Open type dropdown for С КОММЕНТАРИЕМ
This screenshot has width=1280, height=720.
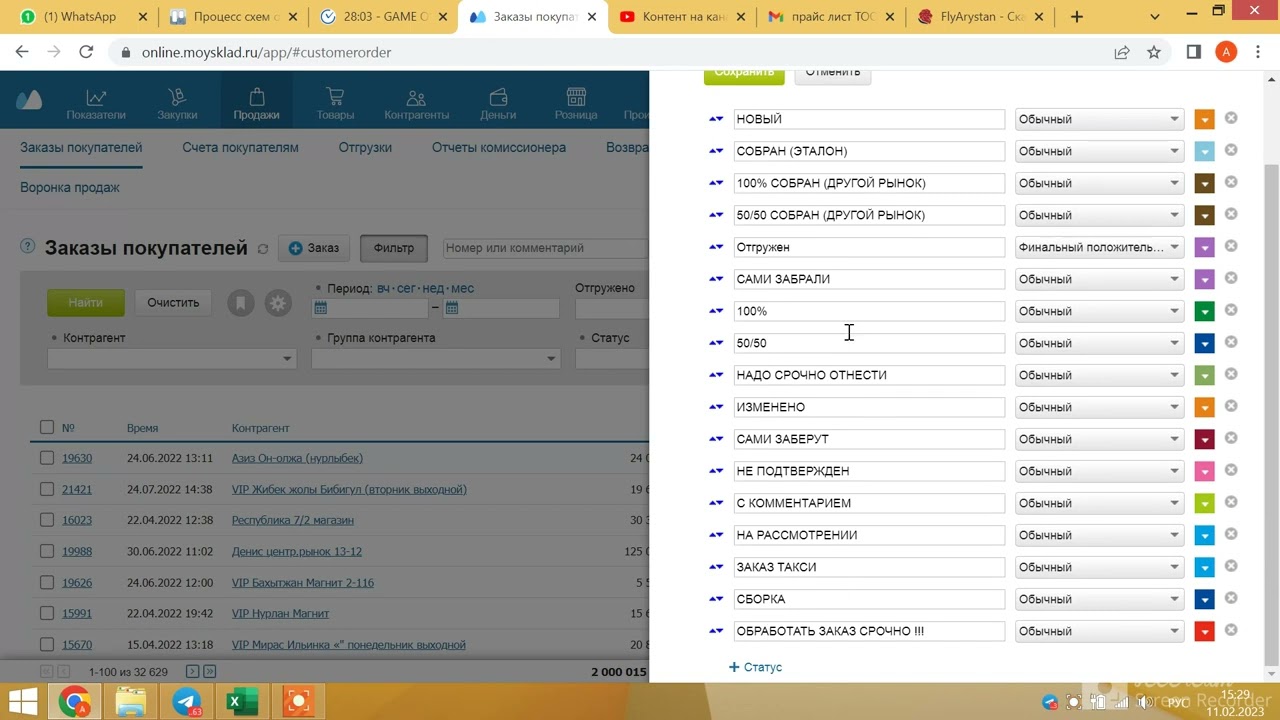click(x=1099, y=503)
